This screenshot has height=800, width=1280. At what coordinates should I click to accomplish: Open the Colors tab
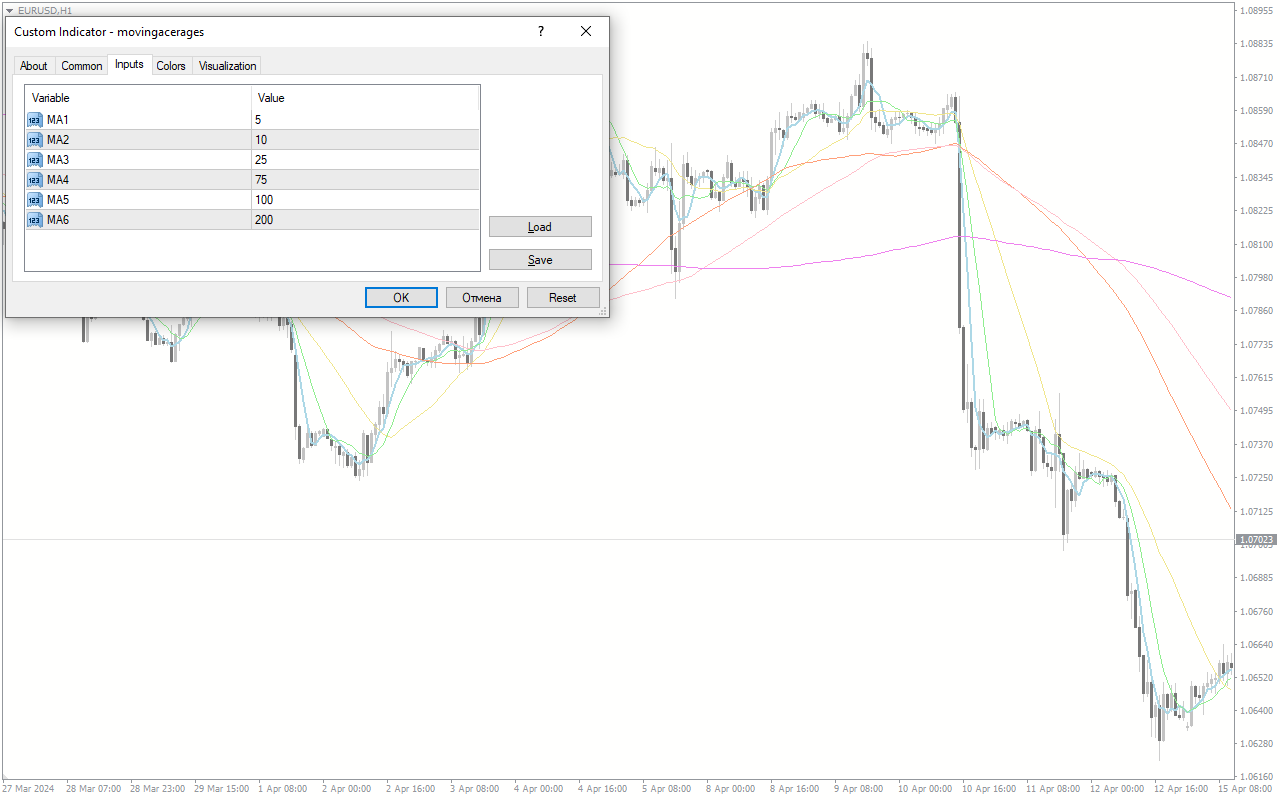click(x=171, y=66)
